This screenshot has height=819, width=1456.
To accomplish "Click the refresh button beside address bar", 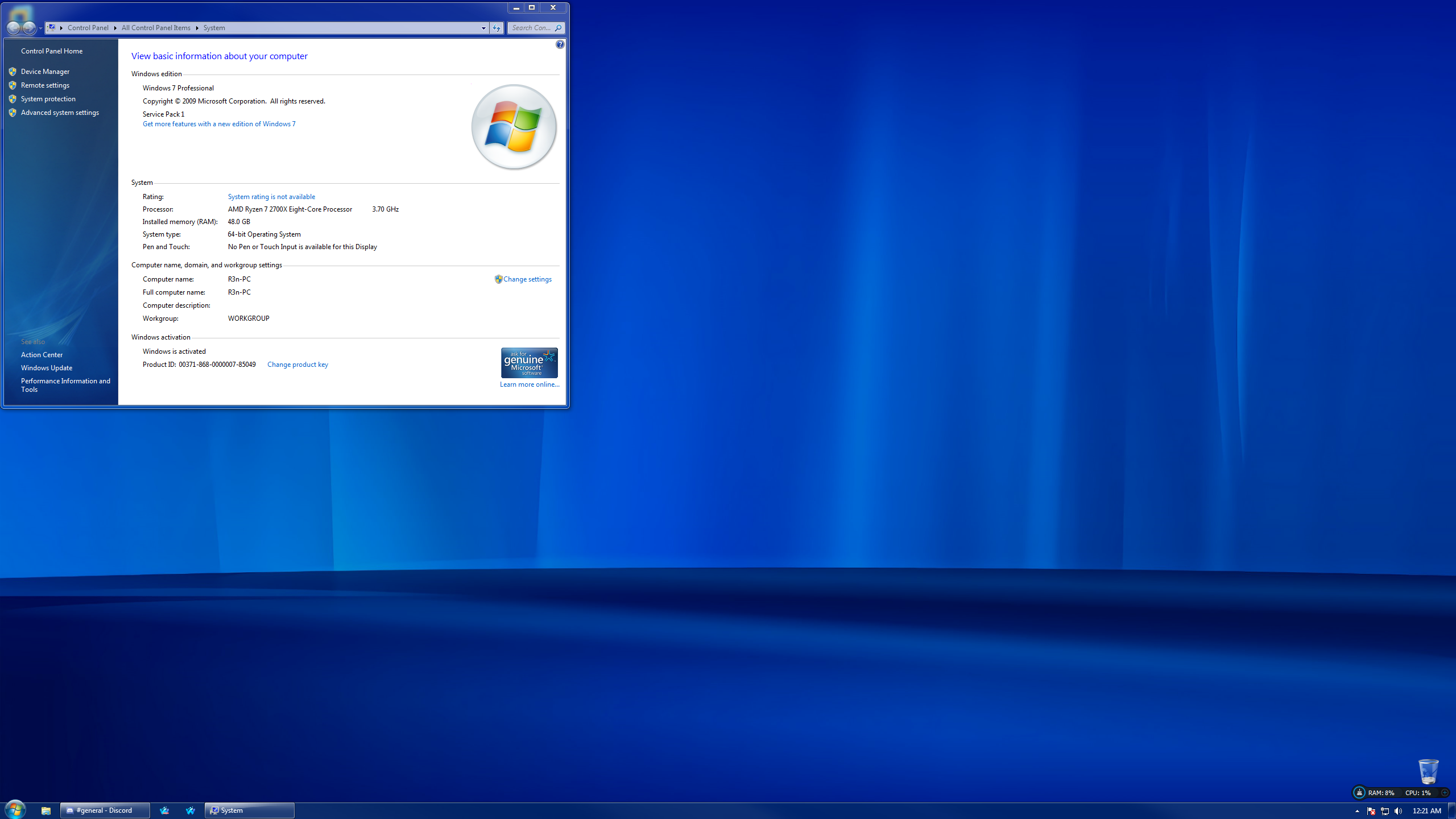I will pos(497,28).
